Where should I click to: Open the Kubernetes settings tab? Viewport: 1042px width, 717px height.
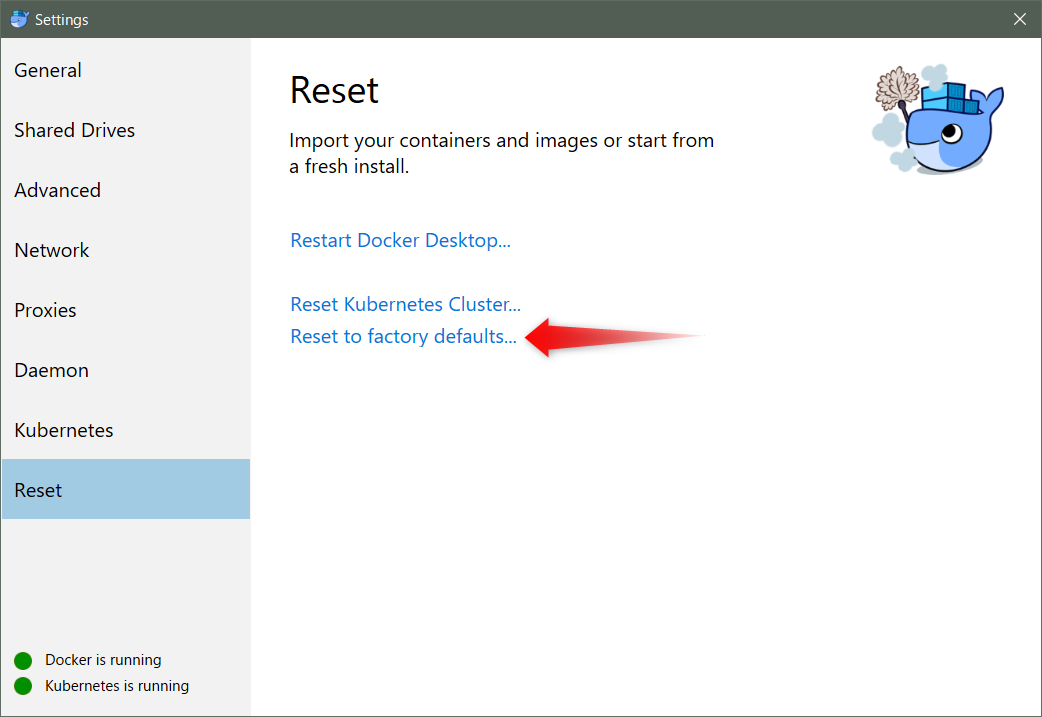click(x=64, y=430)
